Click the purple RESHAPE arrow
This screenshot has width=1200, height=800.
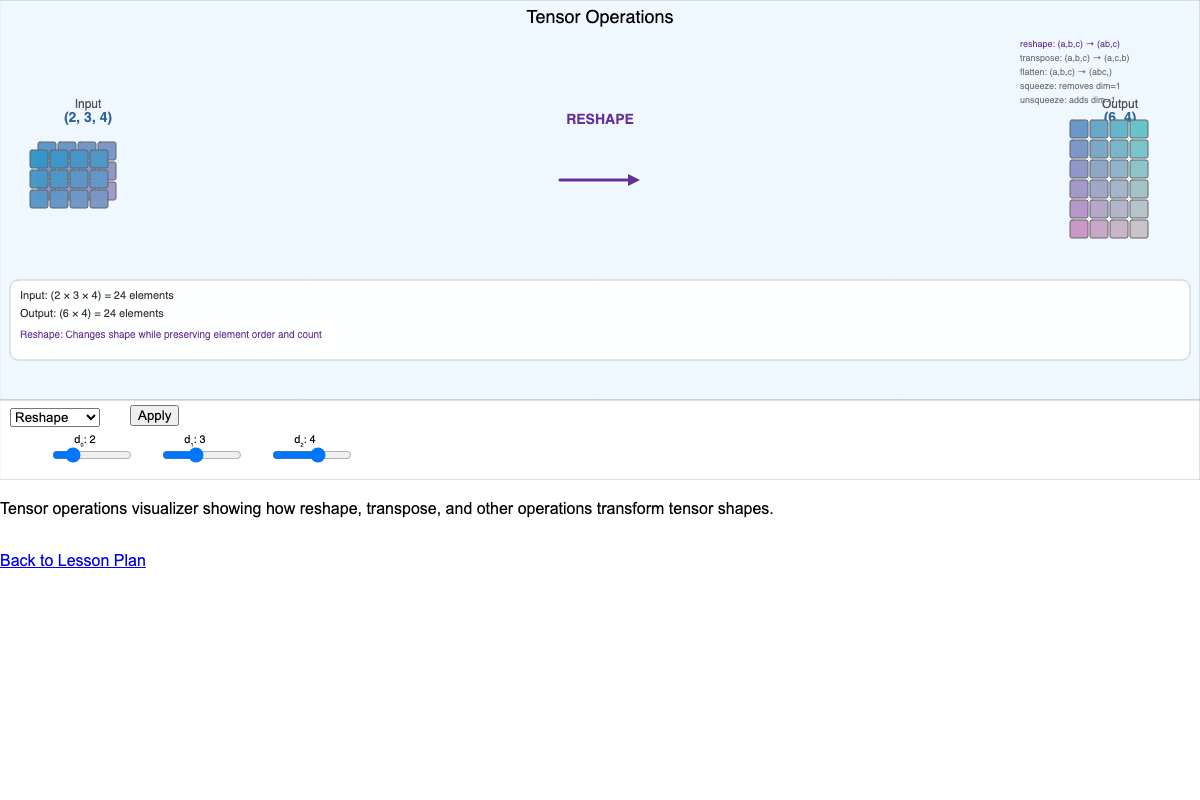pos(599,179)
